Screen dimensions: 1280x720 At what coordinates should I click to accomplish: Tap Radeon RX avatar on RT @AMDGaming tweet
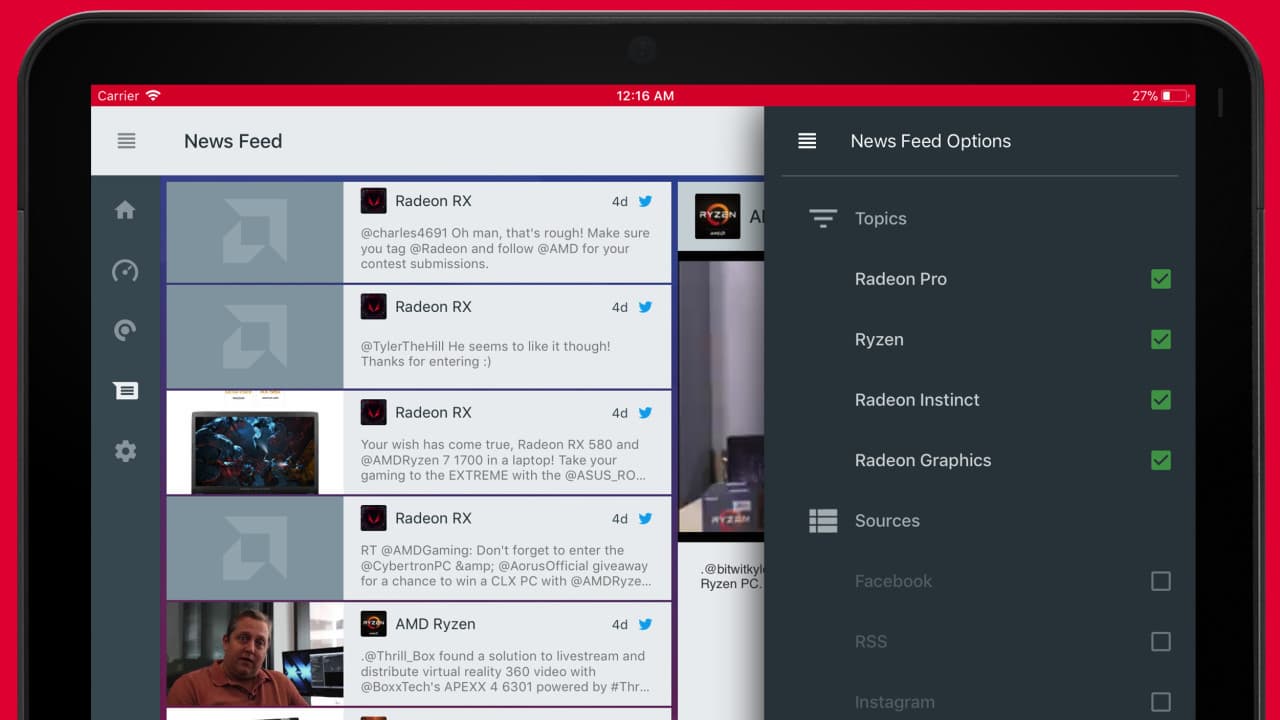pos(374,519)
